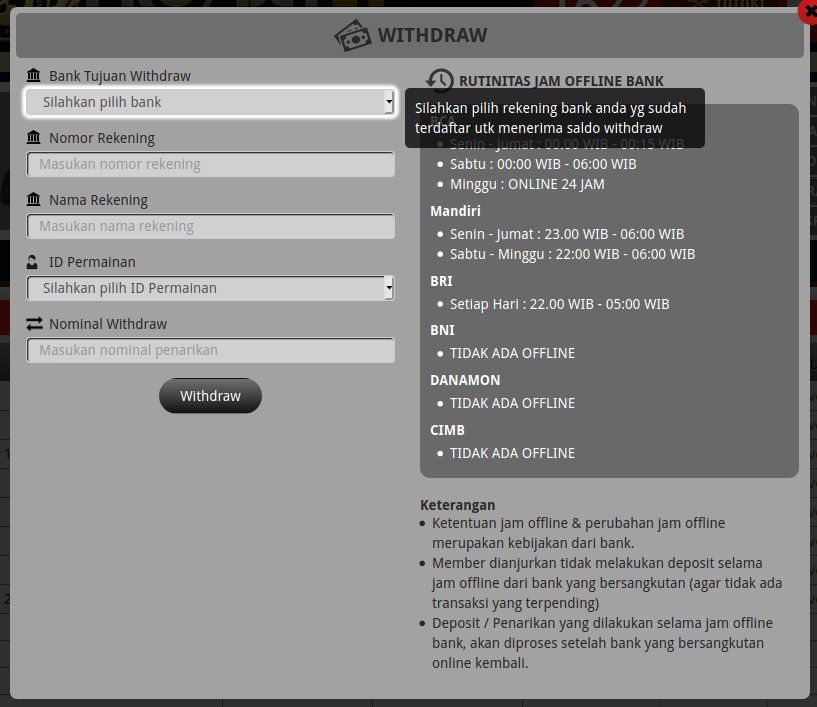Close the withdraw dialog with the red X
The image size is (817, 707).
(x=807, y=12)
